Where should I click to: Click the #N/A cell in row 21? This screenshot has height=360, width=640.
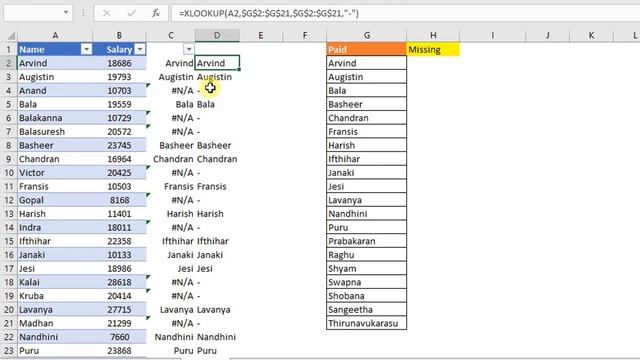click(171, 323)
